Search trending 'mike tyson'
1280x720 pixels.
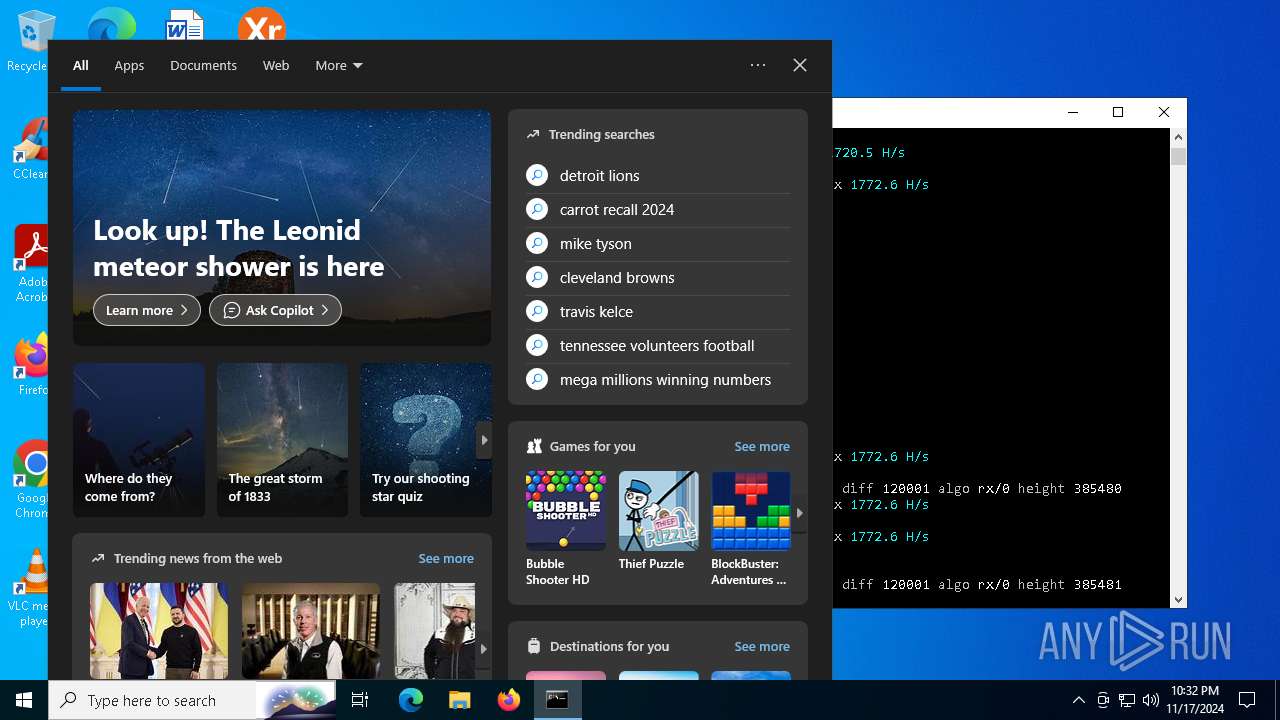pos(658,244)
